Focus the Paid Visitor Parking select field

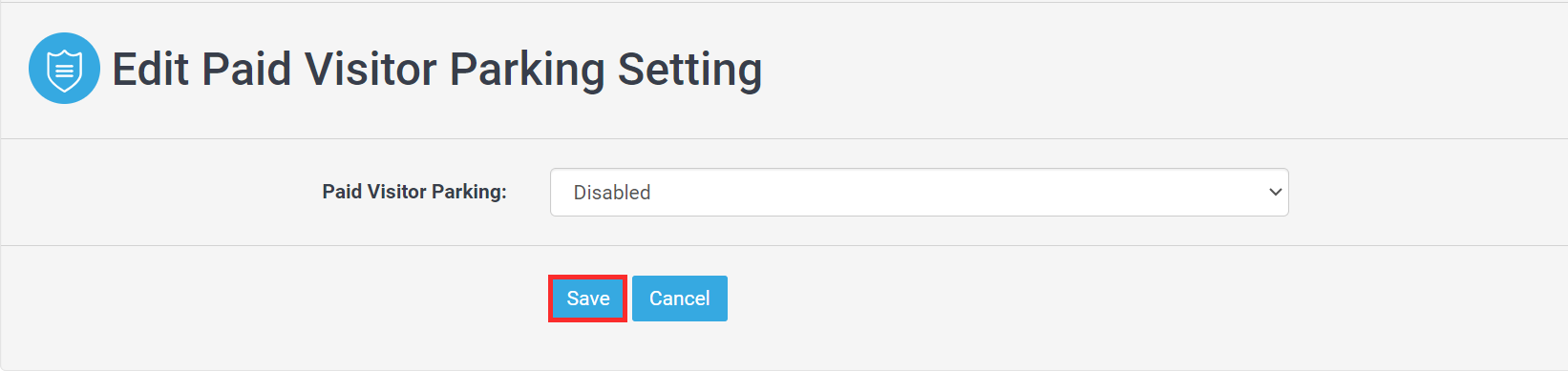tap(919, 193)
